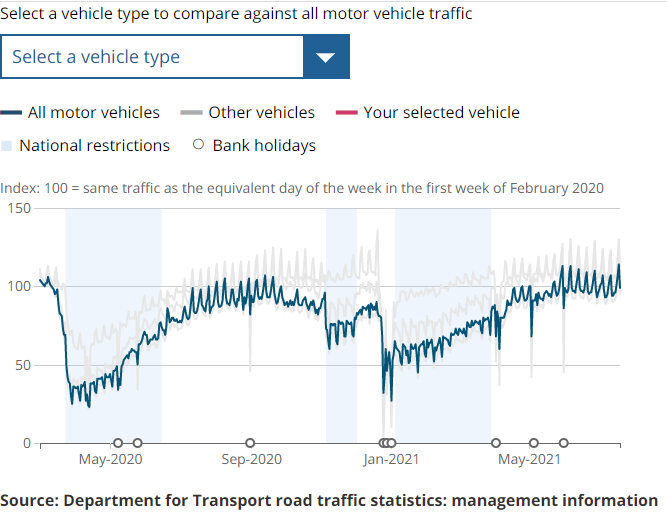Viewport: 667px width, 524px height.
Task: Click the grey Other vehicles legend line
Action: coord(192,113)
